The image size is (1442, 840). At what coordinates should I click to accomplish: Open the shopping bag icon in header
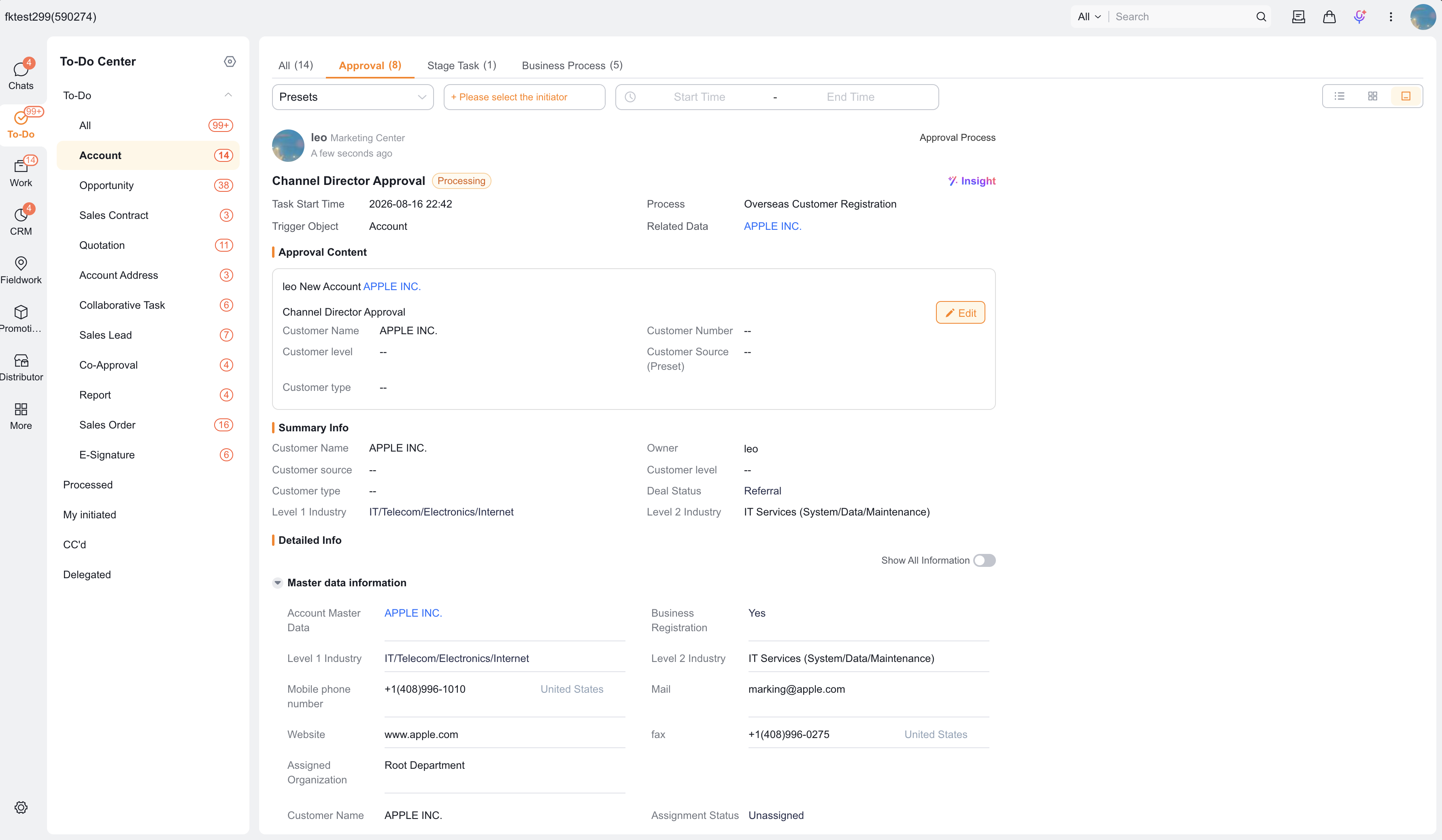coord(1329,17)
